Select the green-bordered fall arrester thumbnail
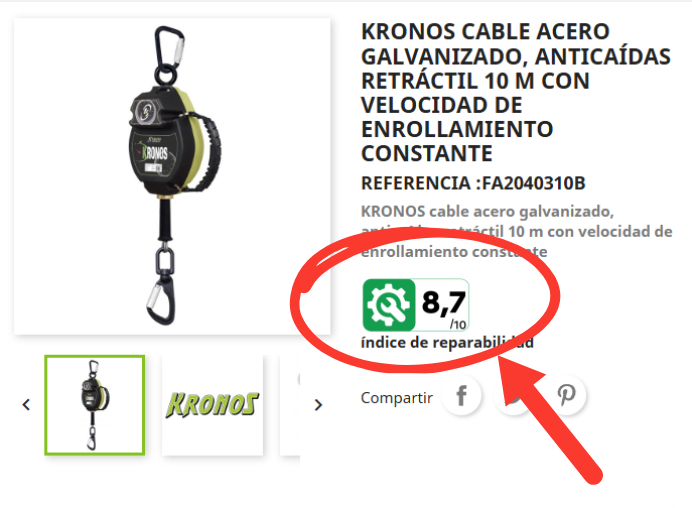 pos(94,405)
